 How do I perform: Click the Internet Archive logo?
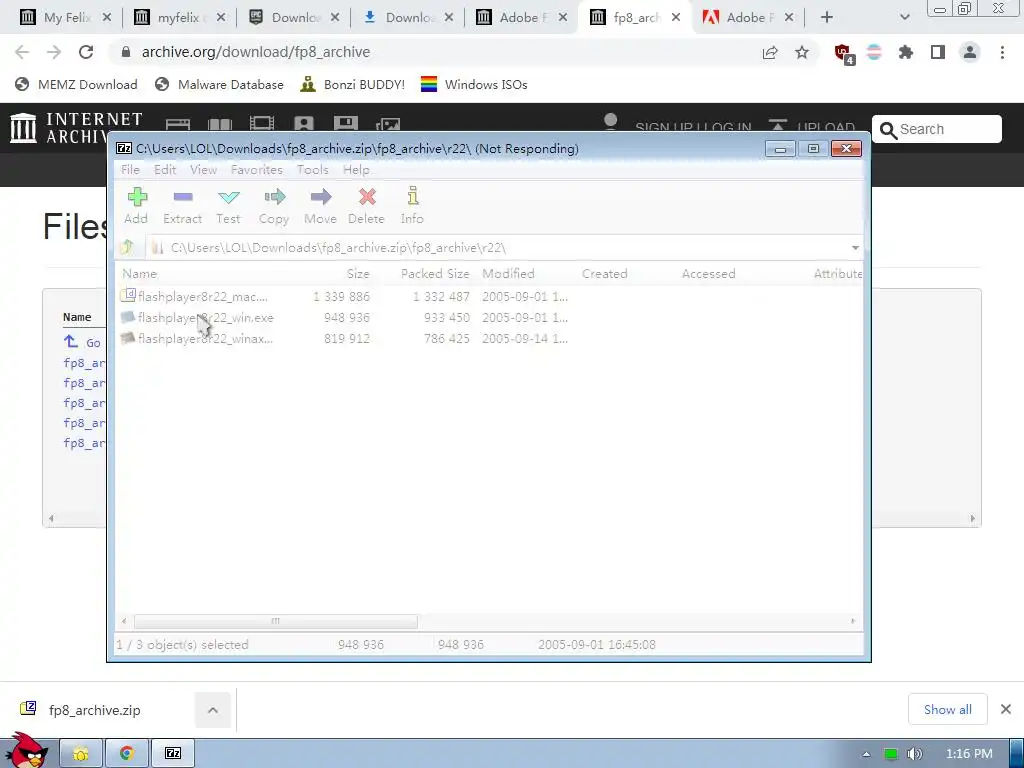[x=75, y=128]
